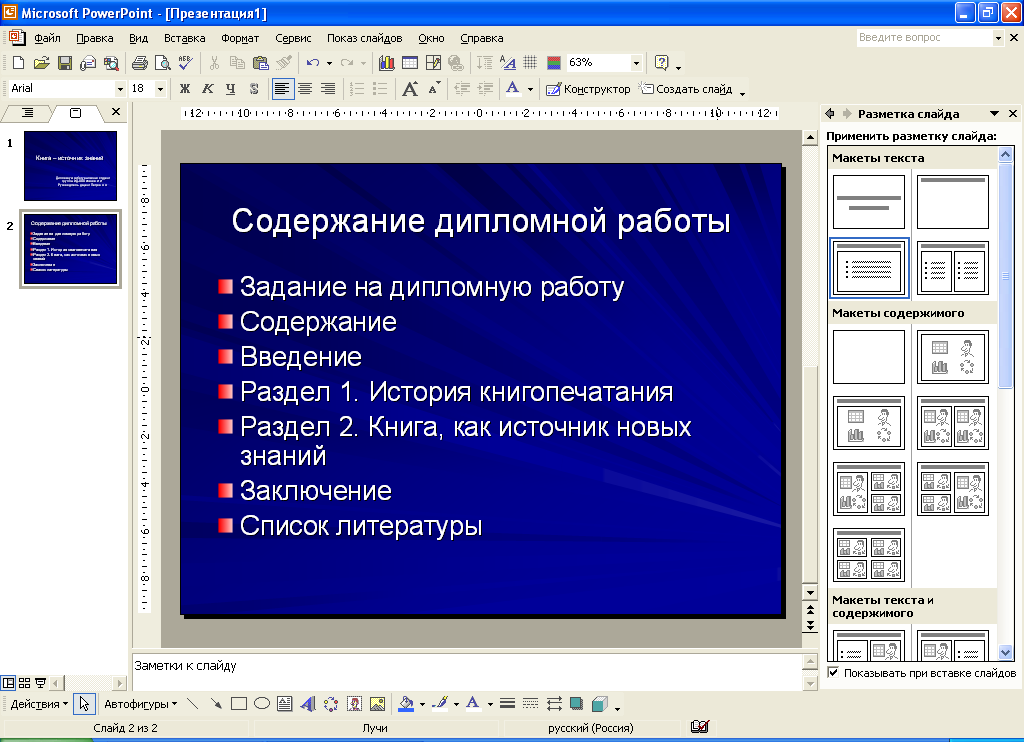Click the spelling status book icon

tap(700, 726)
